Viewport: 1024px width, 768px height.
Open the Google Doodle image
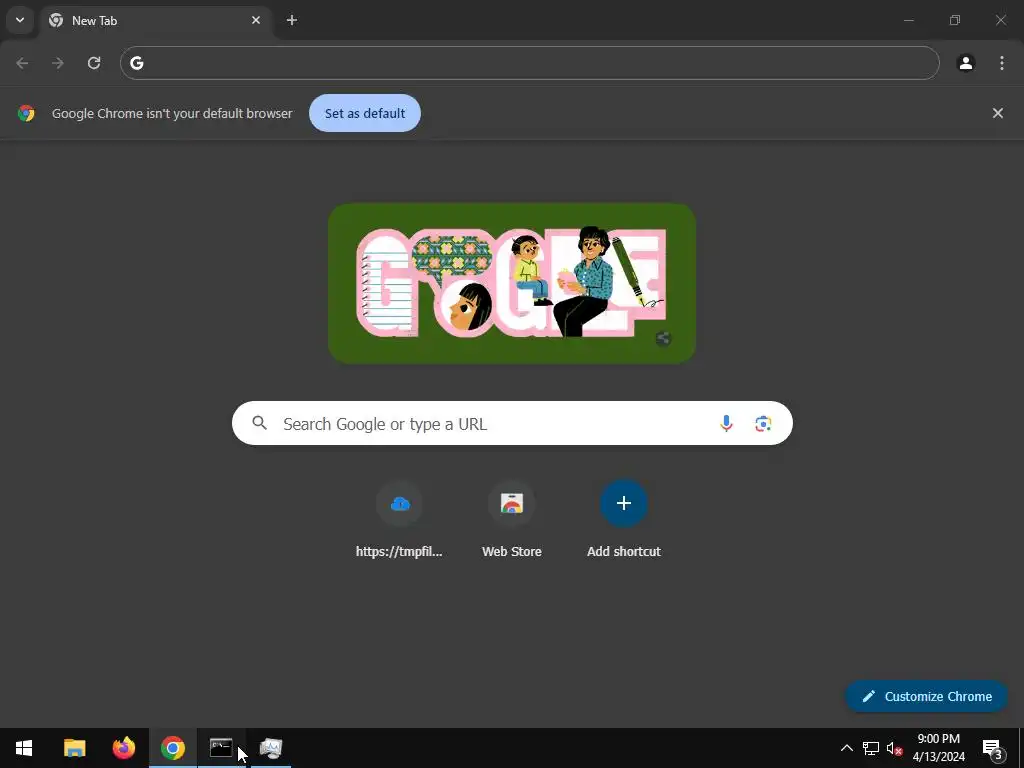pos(512,283)
